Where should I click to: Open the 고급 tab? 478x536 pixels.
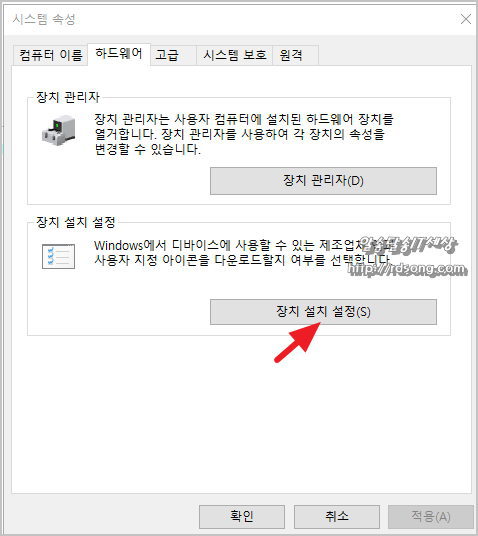pos(167,55)
